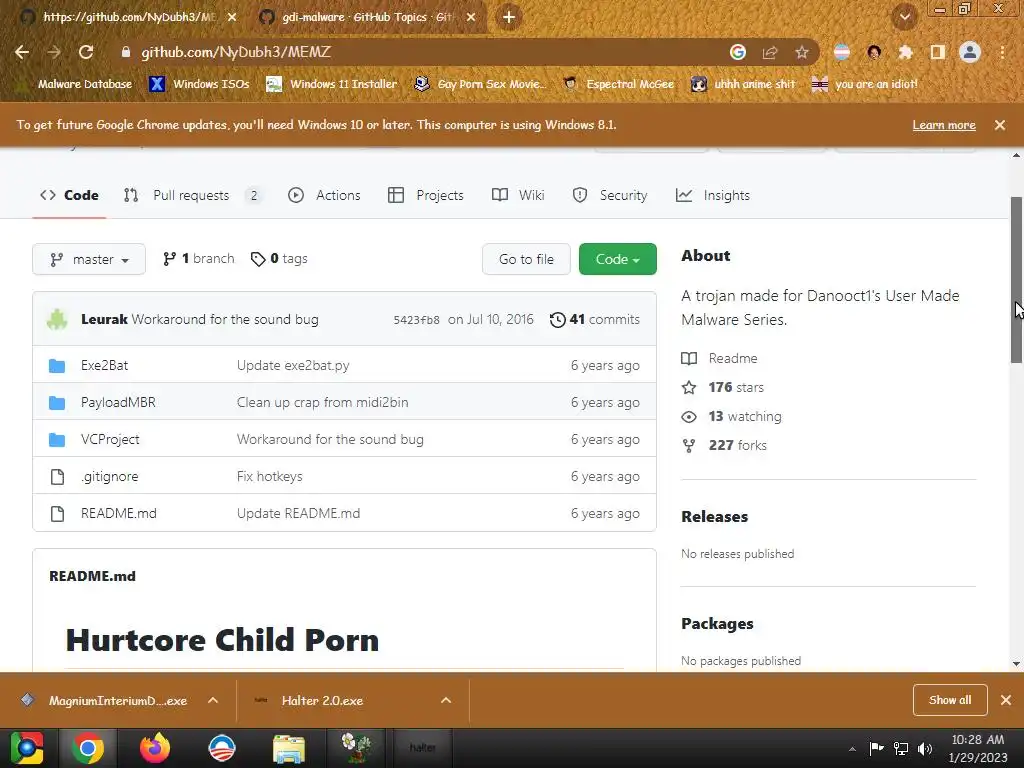1024x768 pixels.
Task: Select the NyDubh3/MEMZ browser tab
Action: coord(127,17)
